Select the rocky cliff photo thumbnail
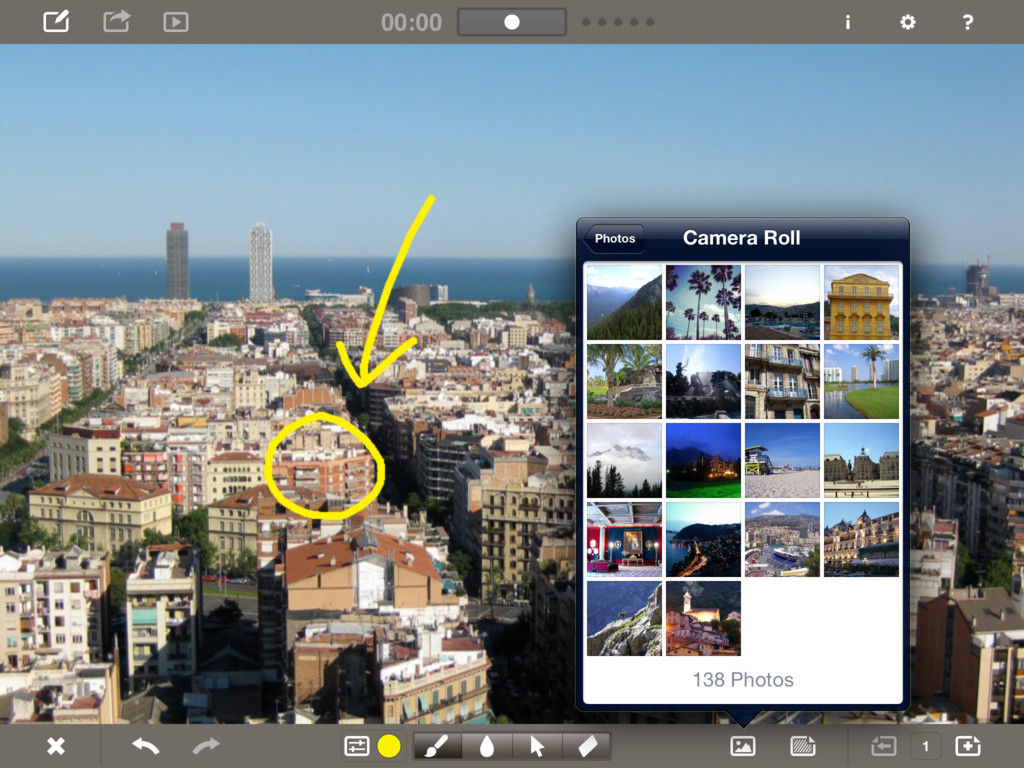 (624, 618)
